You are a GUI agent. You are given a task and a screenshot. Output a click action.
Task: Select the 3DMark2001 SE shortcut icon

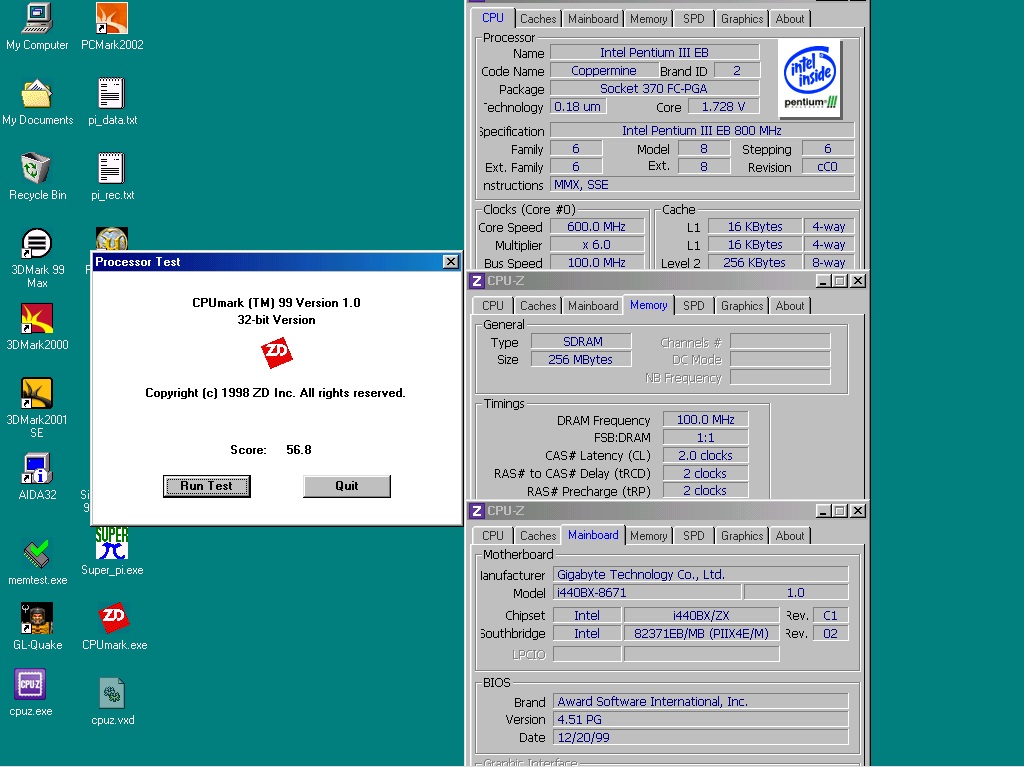point(37,394)
